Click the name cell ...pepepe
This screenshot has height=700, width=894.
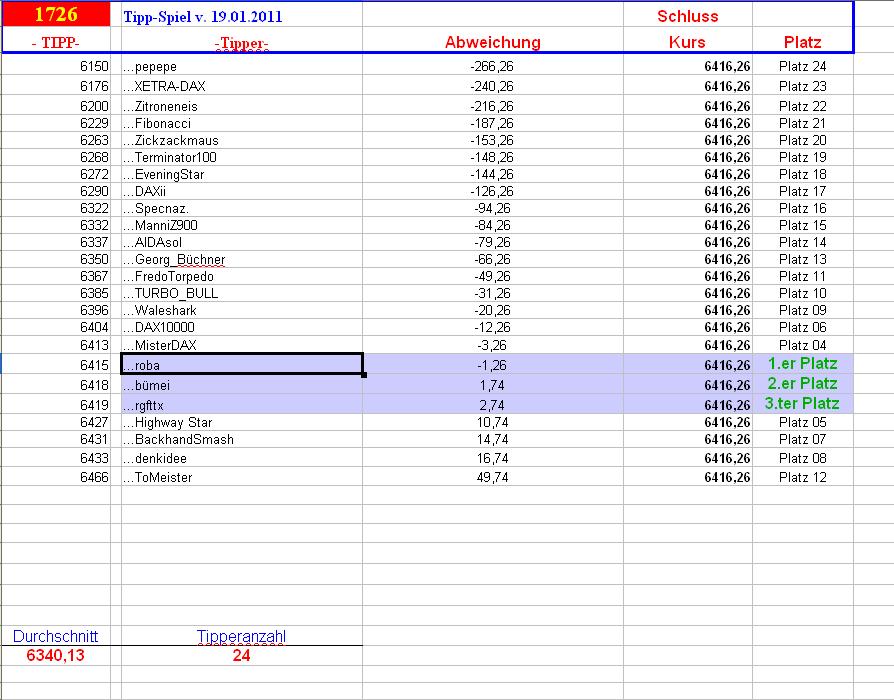point(242,66)
